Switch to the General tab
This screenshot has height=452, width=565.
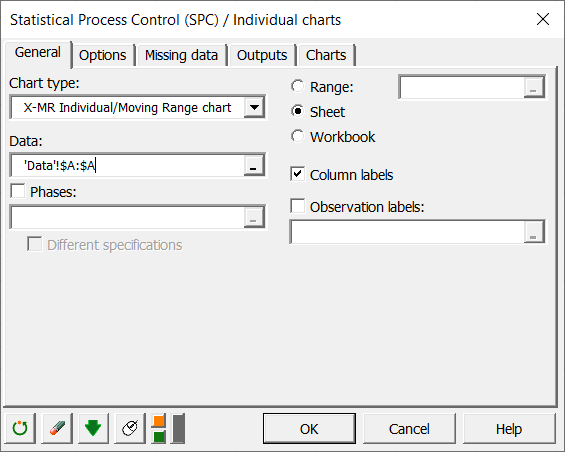37,53
